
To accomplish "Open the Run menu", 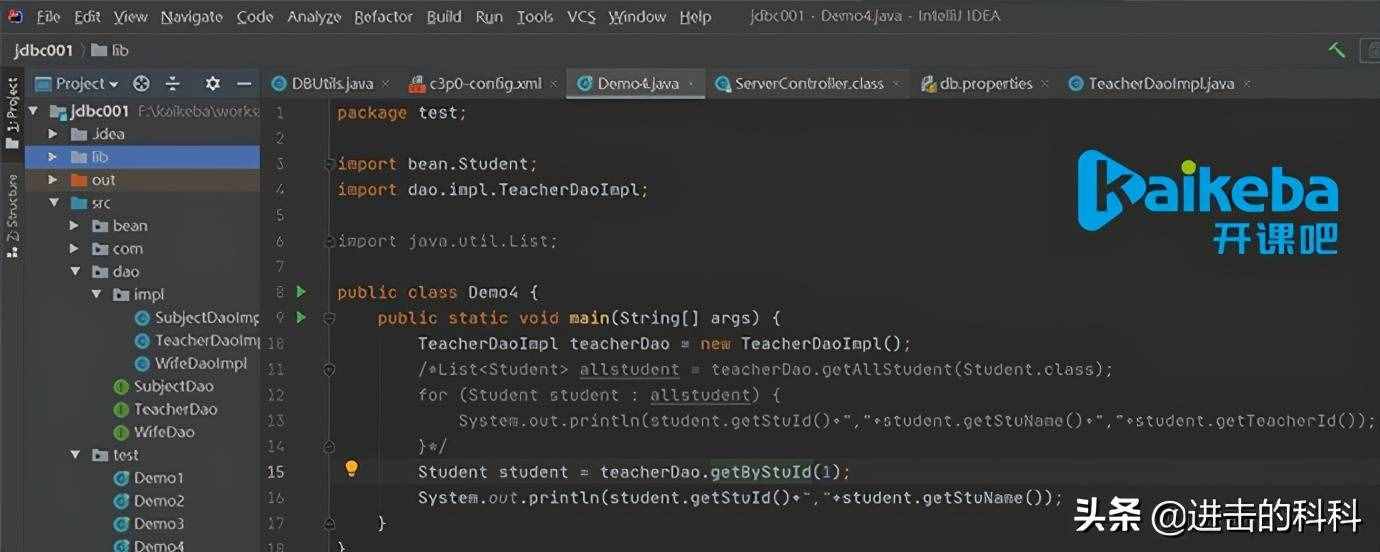I will click(489, 17).
